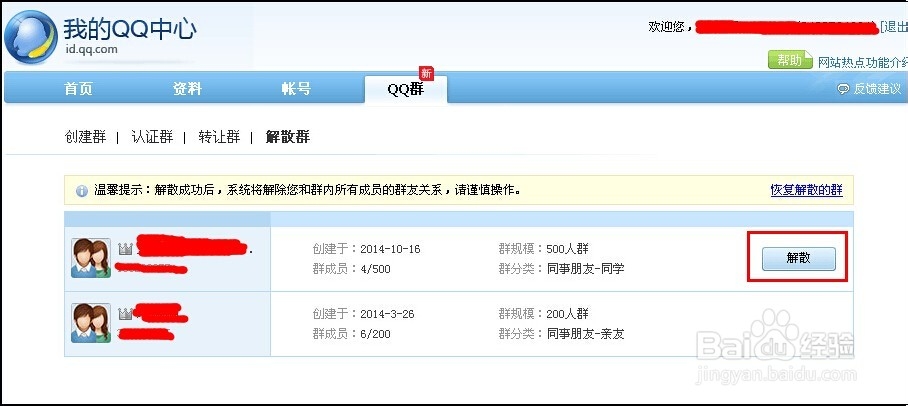The image size is (908, 406).
Task: Switch to the 帐号 tab
Action: (296, 89)
